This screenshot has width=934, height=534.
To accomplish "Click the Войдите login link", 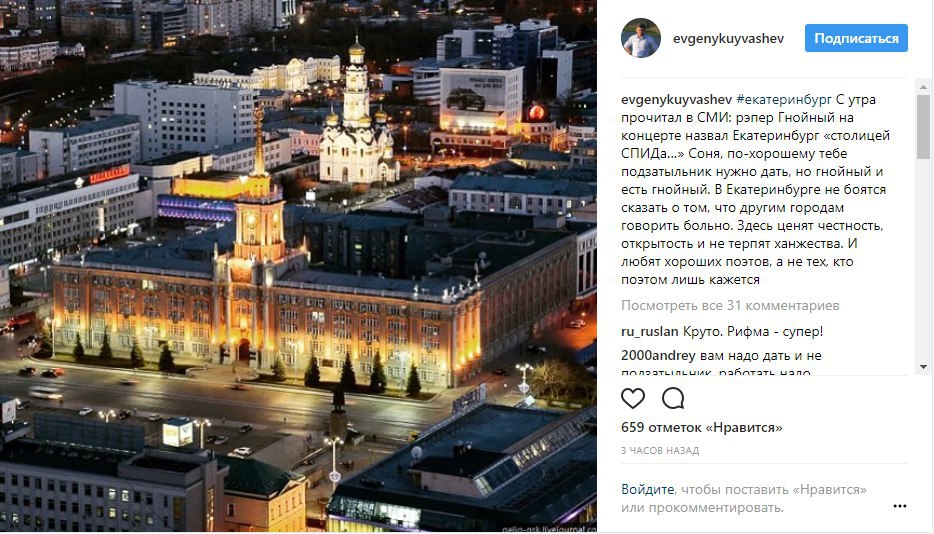I will point(647,490).
